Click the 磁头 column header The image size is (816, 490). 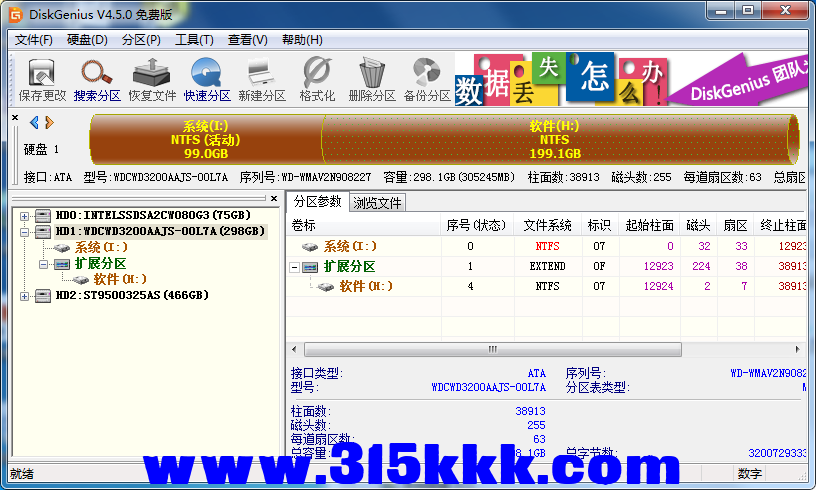698,225
